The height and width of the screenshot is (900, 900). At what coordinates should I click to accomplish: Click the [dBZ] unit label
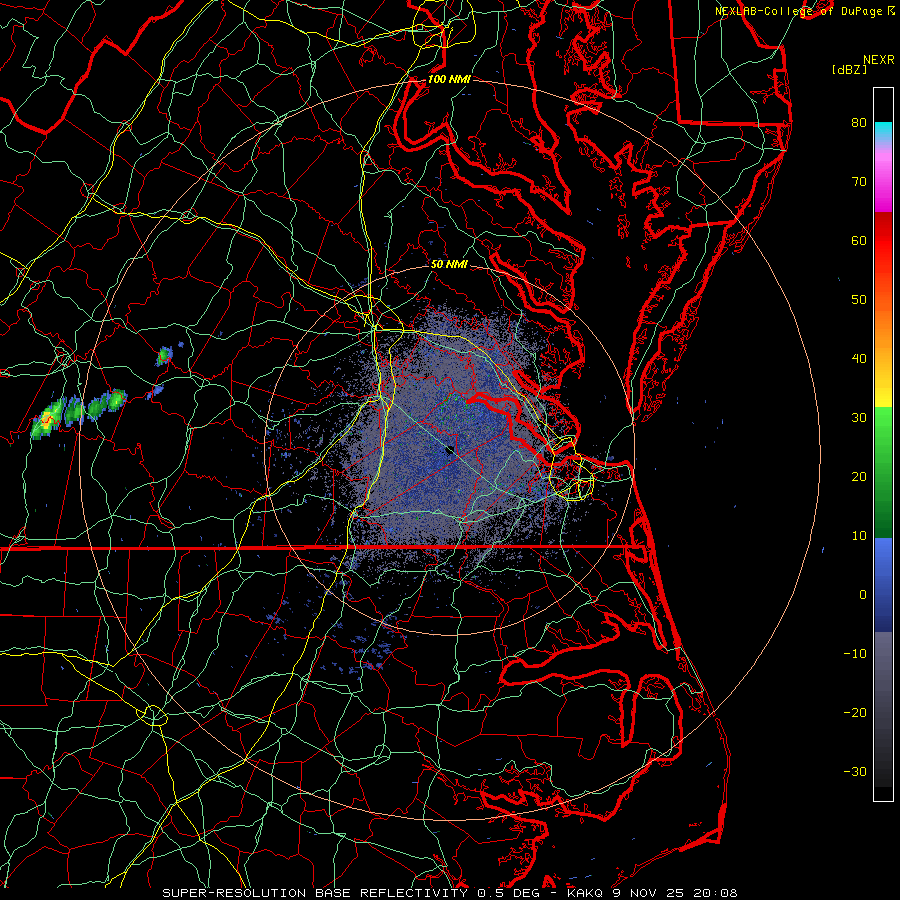coord(849,70)
